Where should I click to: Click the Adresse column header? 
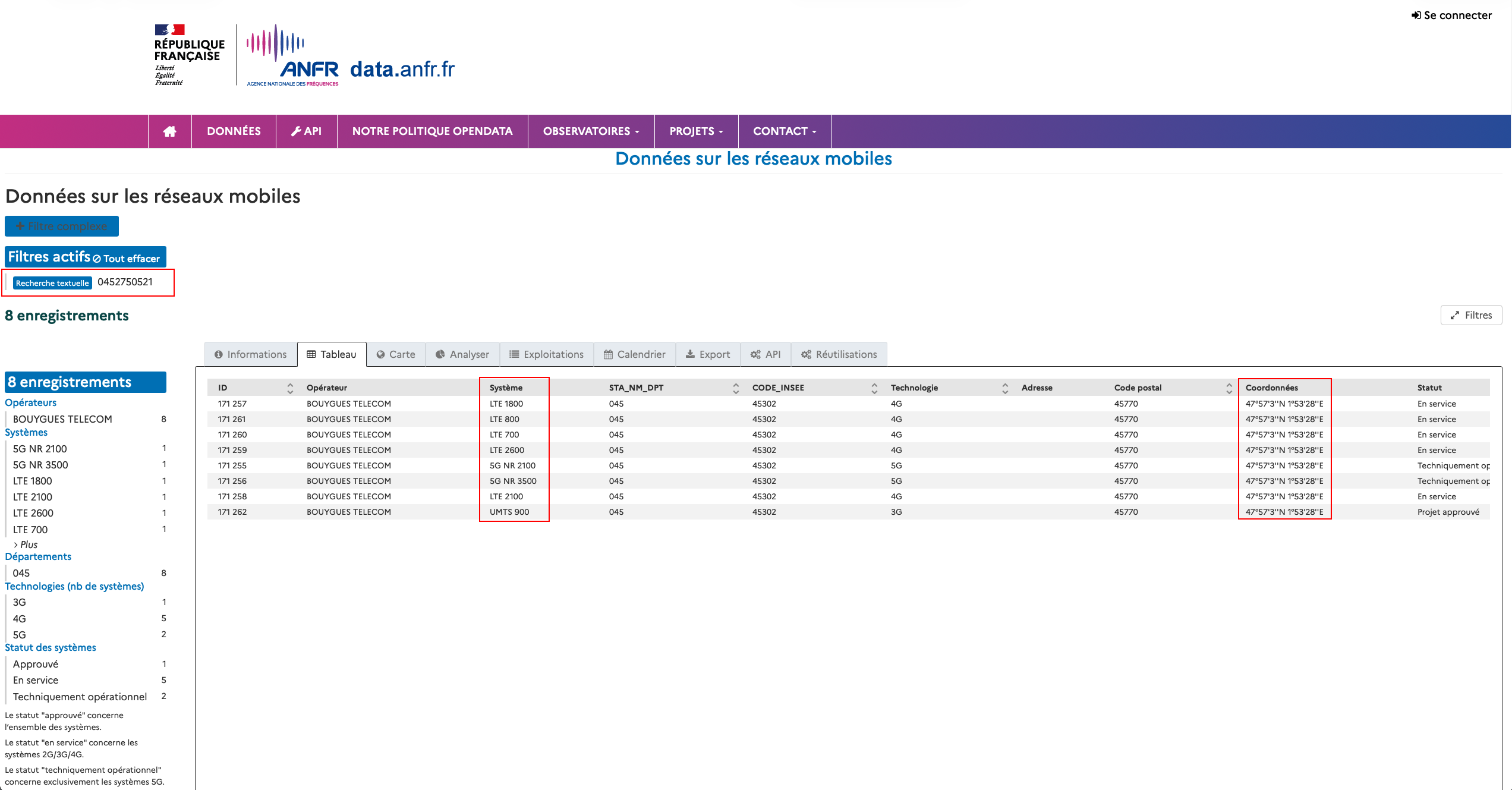pos(1037,388)
